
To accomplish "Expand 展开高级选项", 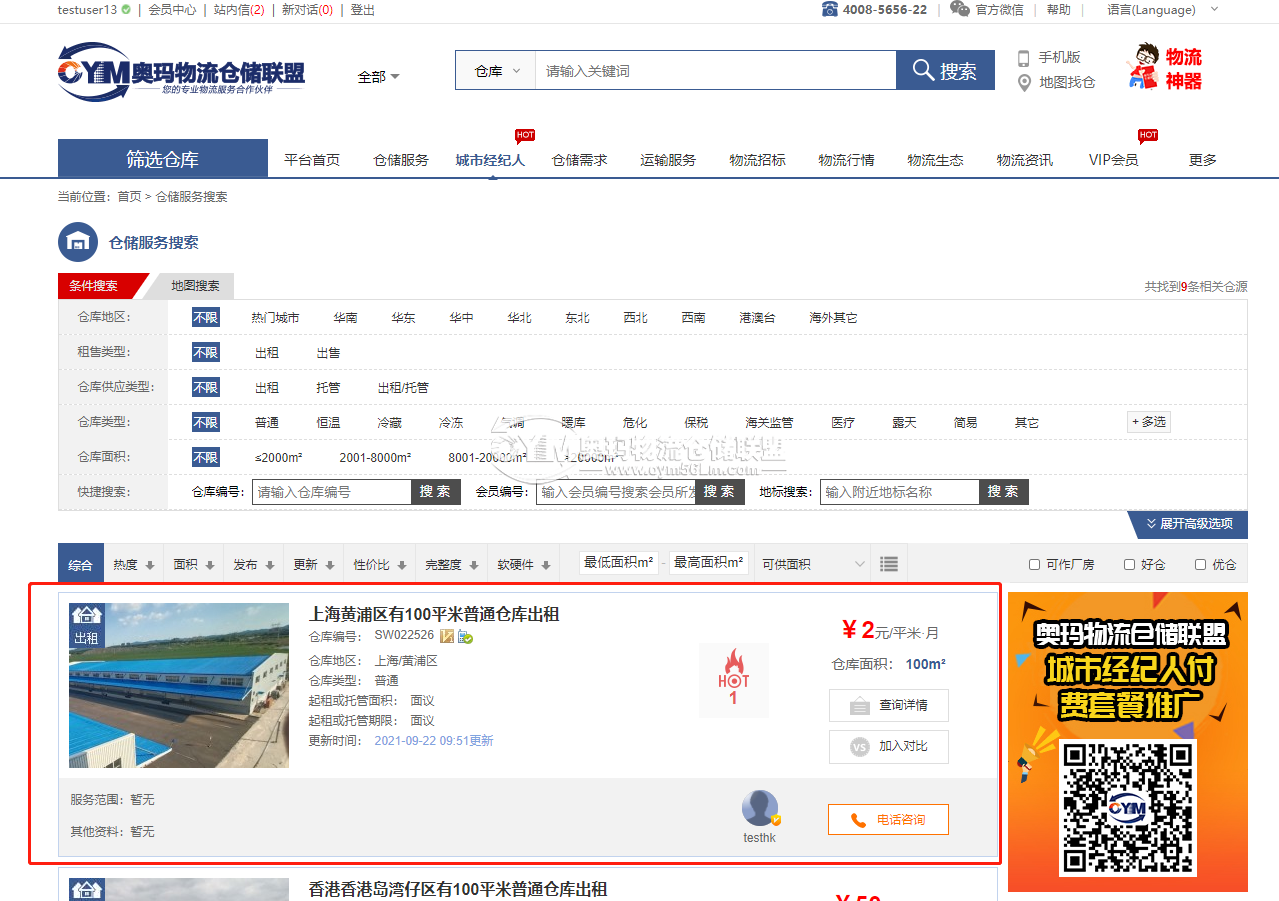I will 1188,523.
